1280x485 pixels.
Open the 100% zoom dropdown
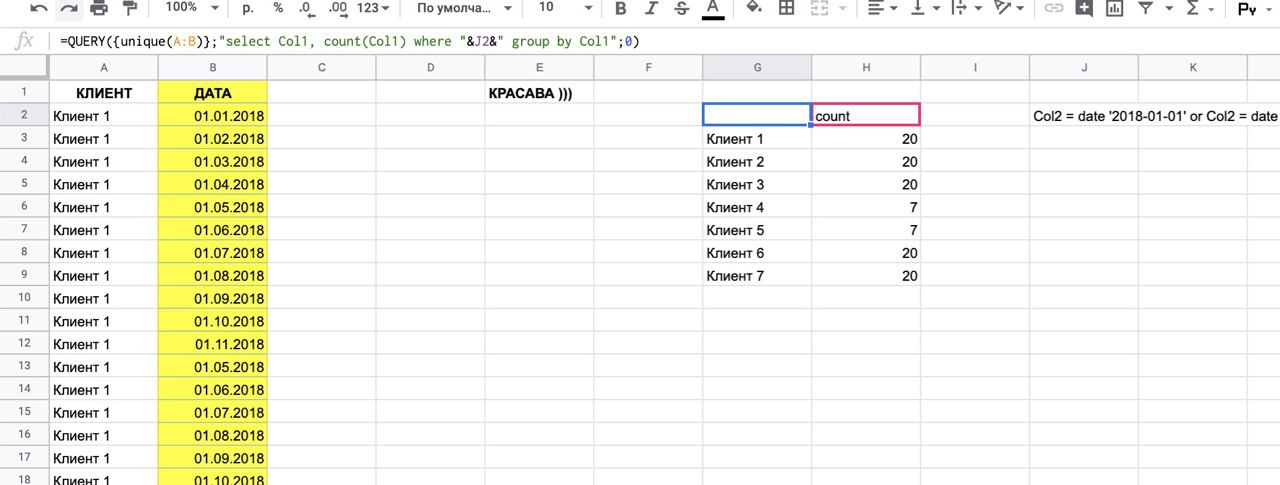[193, 8]
